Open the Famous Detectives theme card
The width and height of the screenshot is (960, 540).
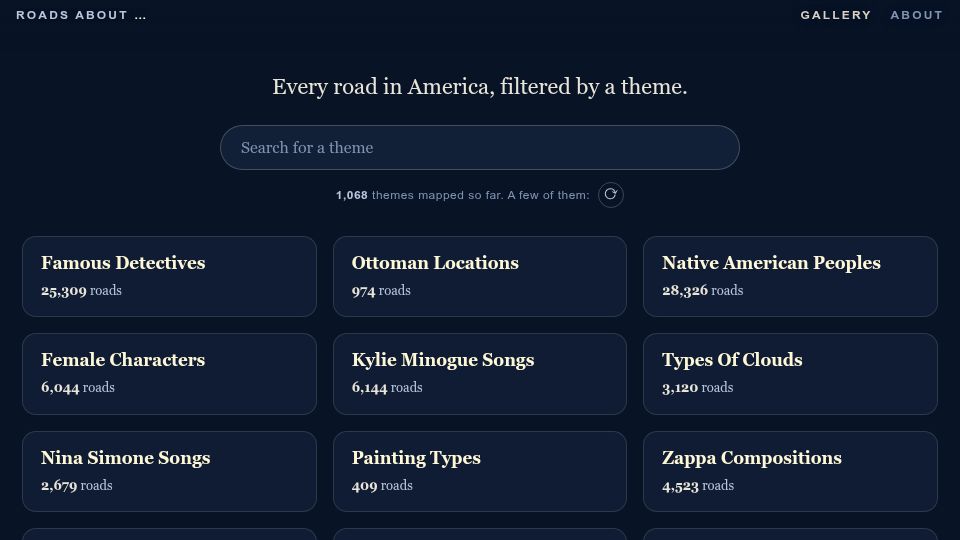170,276
